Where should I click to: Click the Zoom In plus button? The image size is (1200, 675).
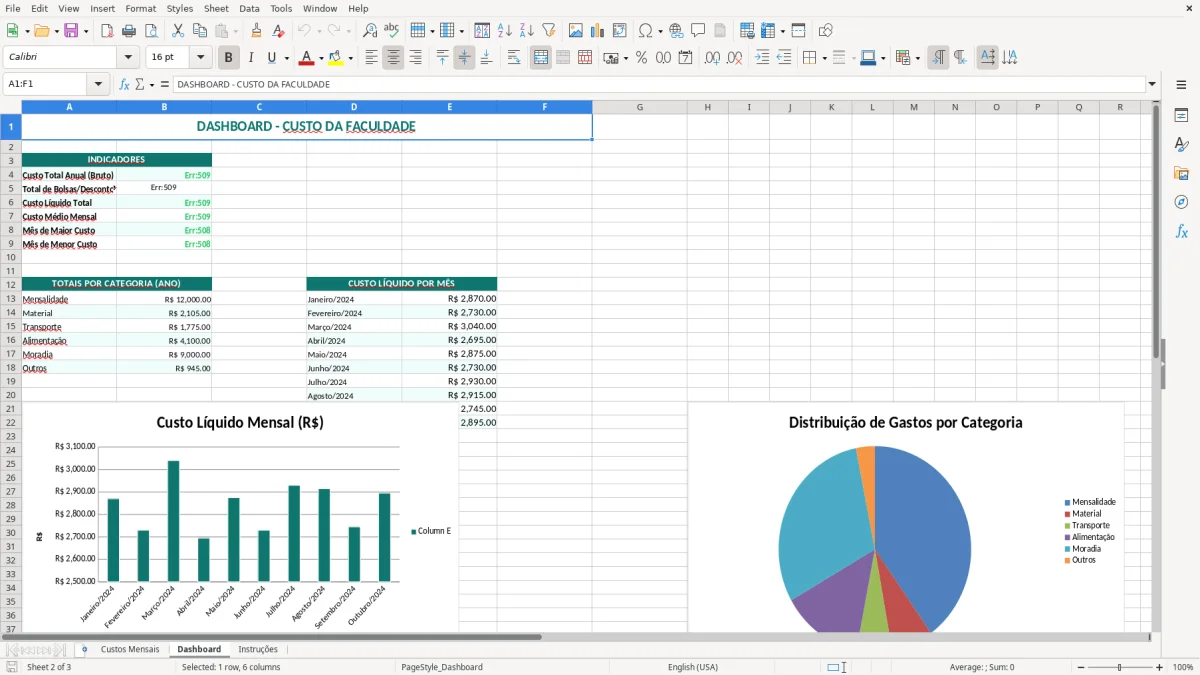[1160, 667]
